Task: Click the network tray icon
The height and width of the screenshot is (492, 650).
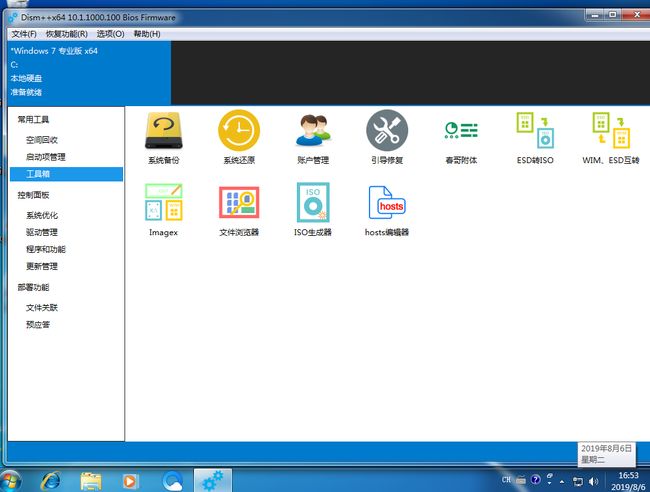Action: click(x=577, y=481)
